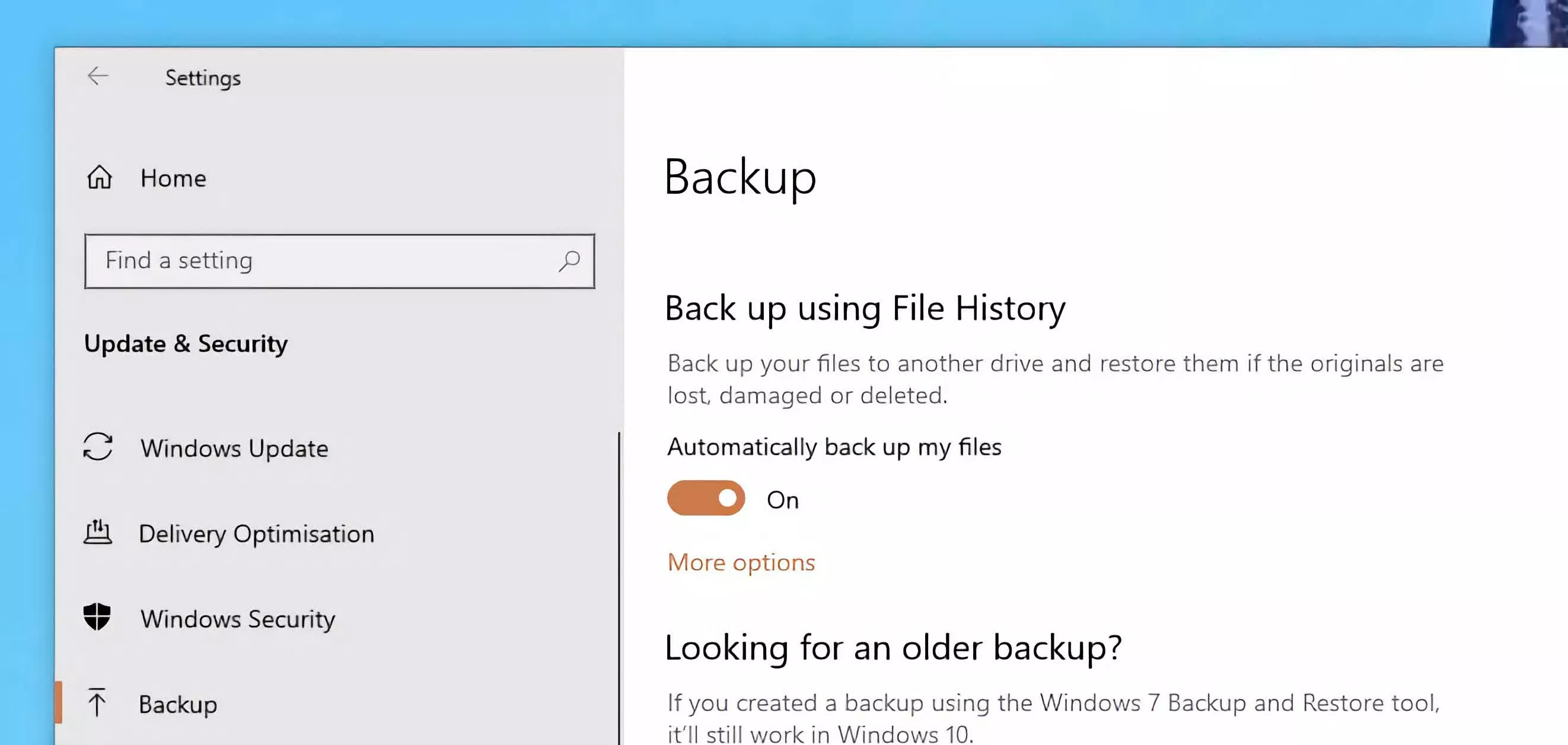1568x745 pixels.
Task: Go to Delivery Optimisation page
Action: click(256, 534)
